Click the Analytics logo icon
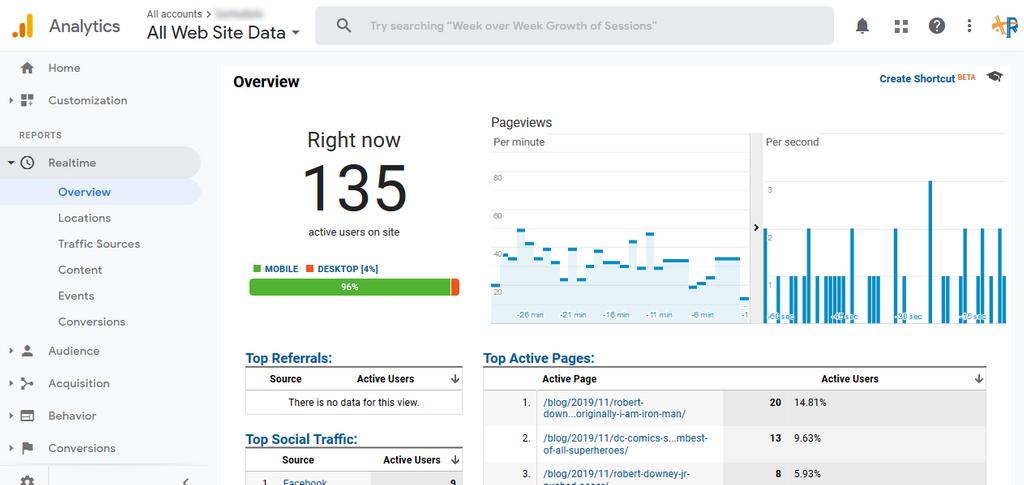The width and height of the screenshot is (1024, 485). click(x=22, y=26)
